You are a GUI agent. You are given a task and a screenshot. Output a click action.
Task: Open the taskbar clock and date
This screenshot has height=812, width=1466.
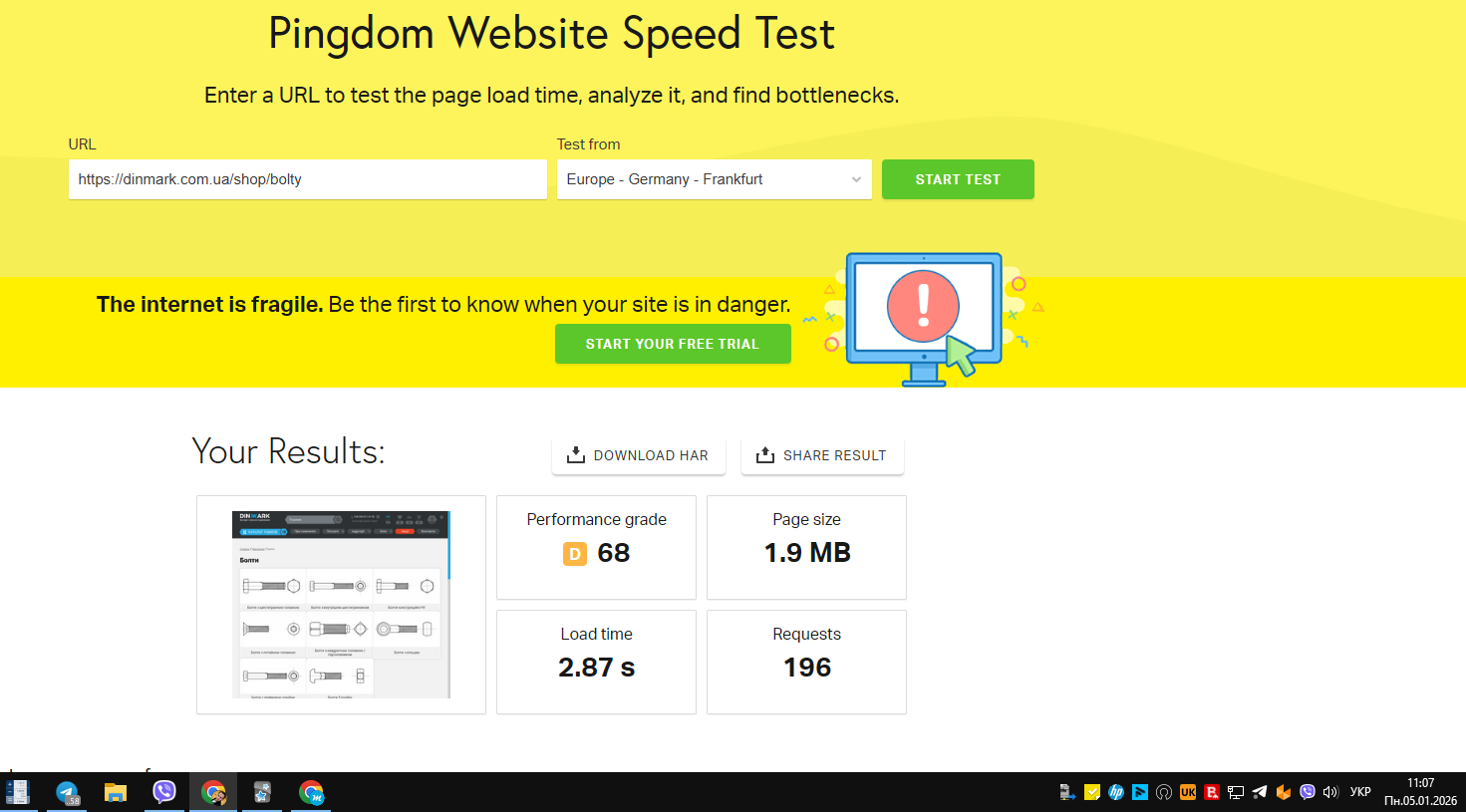1420,792
